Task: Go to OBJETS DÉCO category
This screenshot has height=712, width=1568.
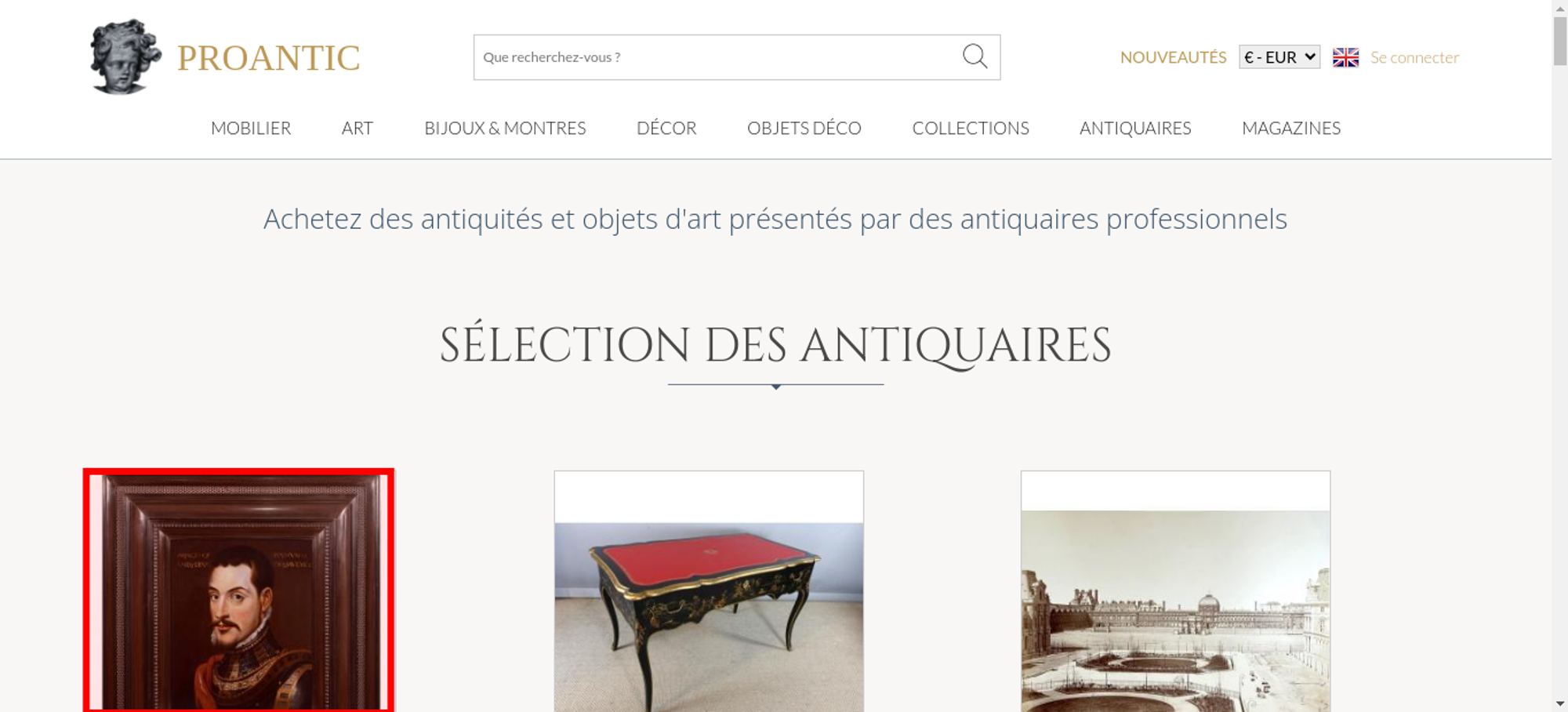Action: [x=804, y=128]
